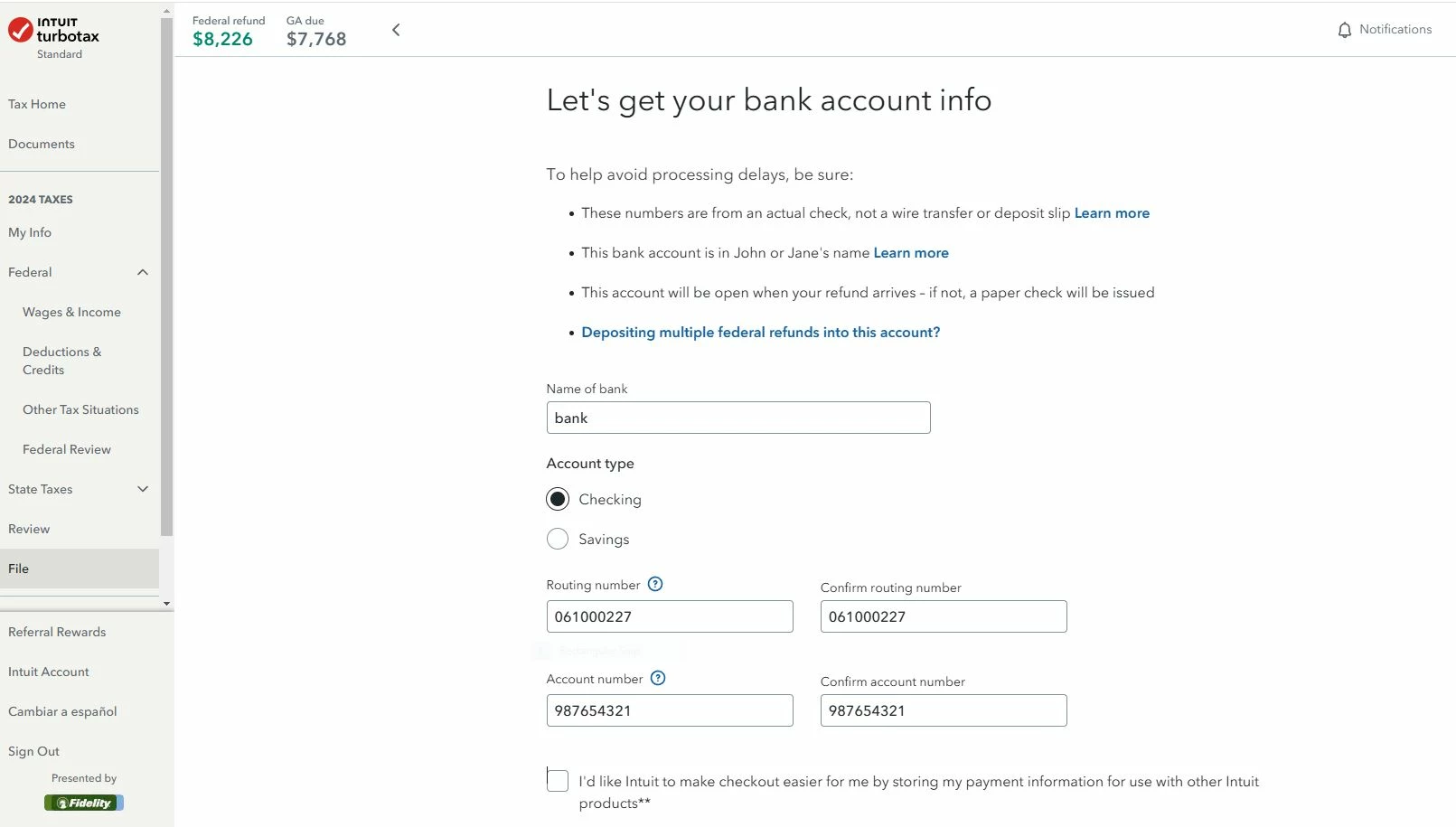Check the store payment information checkbox
Viewport: 1456px width, 827px height.
(x=558, y=780)
